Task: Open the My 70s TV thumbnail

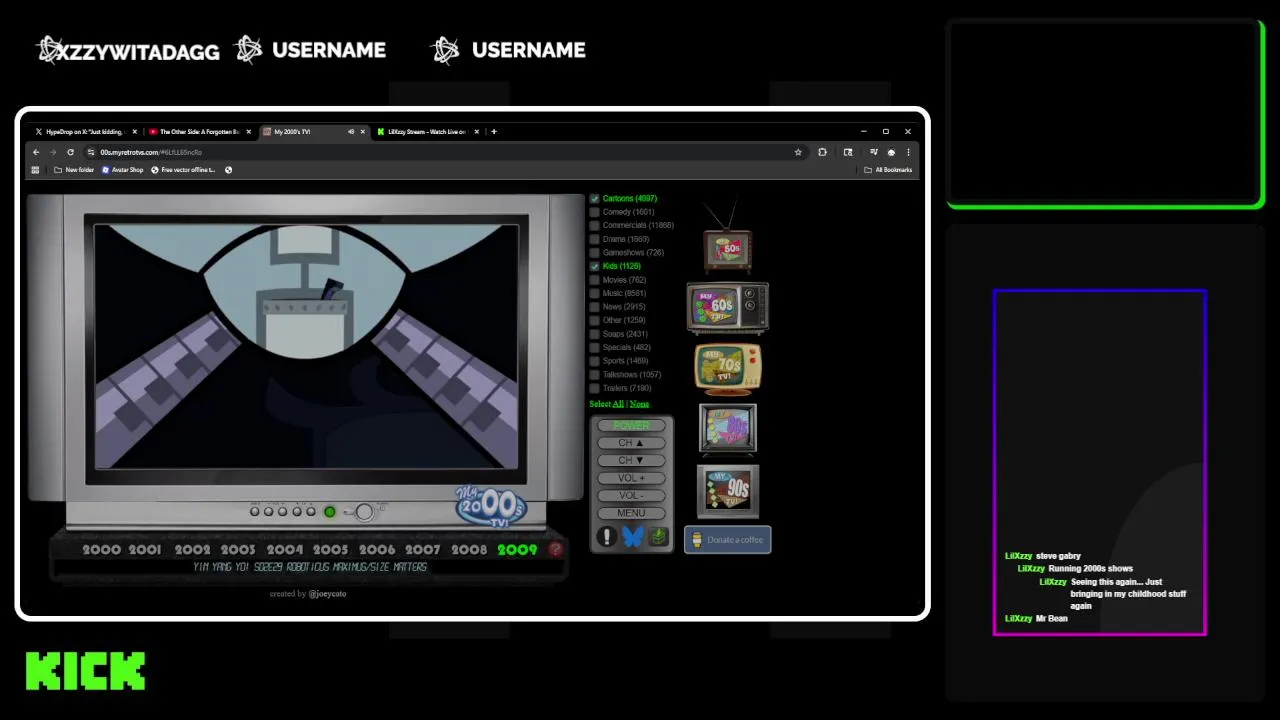Action: (x=728, y=369)
